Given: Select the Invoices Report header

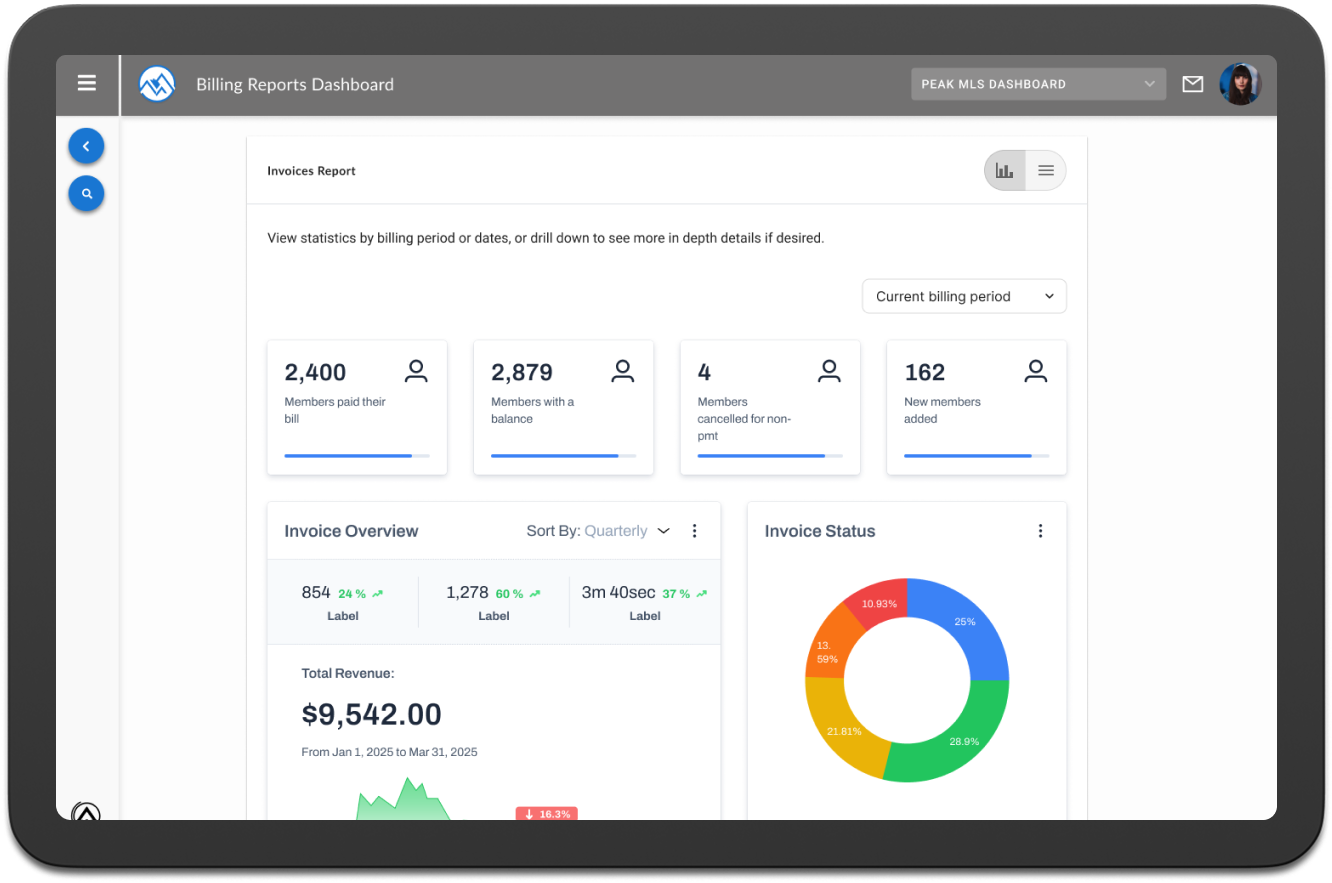Looking at the screenshot, I should (311, 170).
